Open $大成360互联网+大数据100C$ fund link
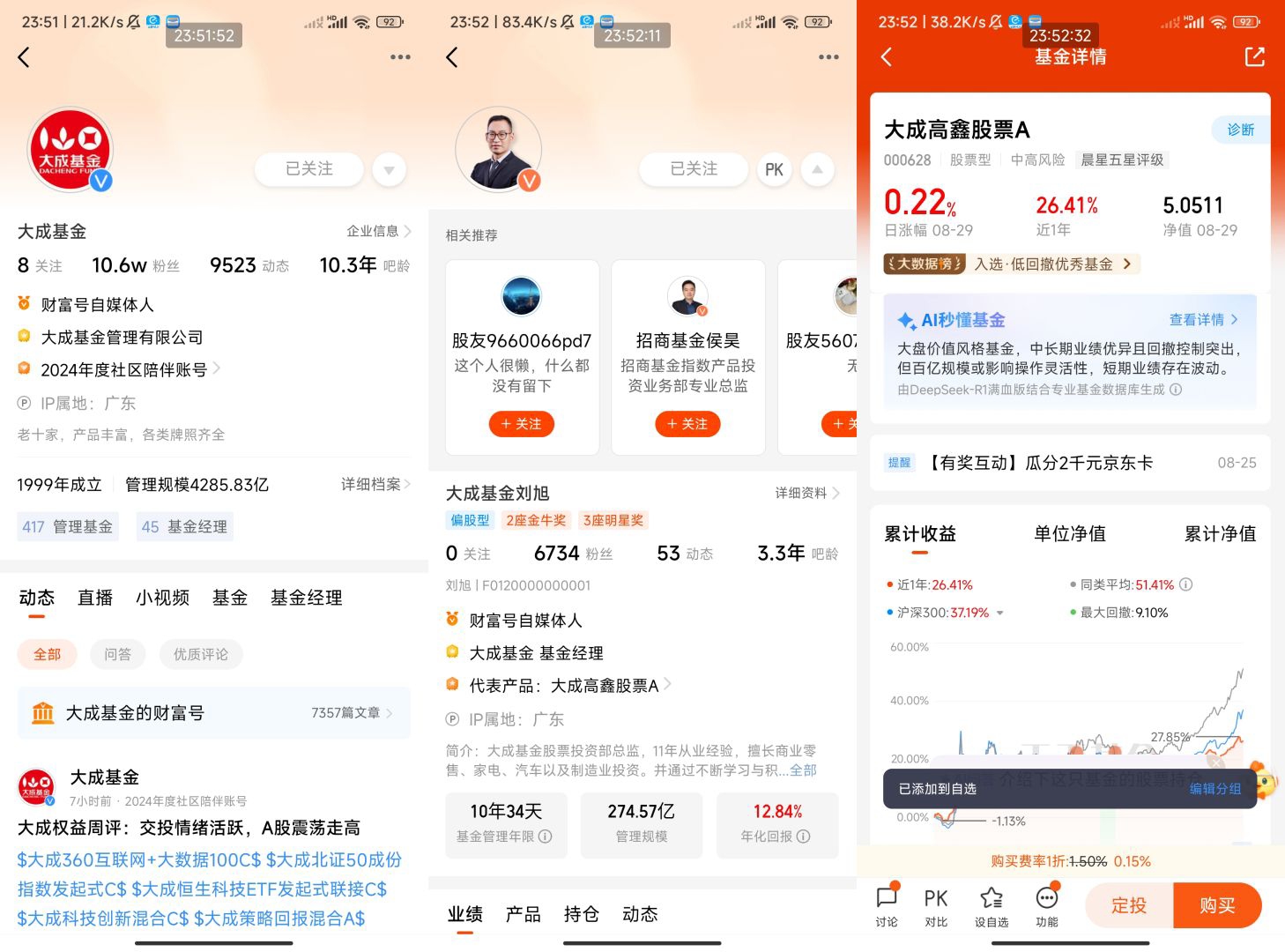This screenshot has width=1285, height=952. 139,859
